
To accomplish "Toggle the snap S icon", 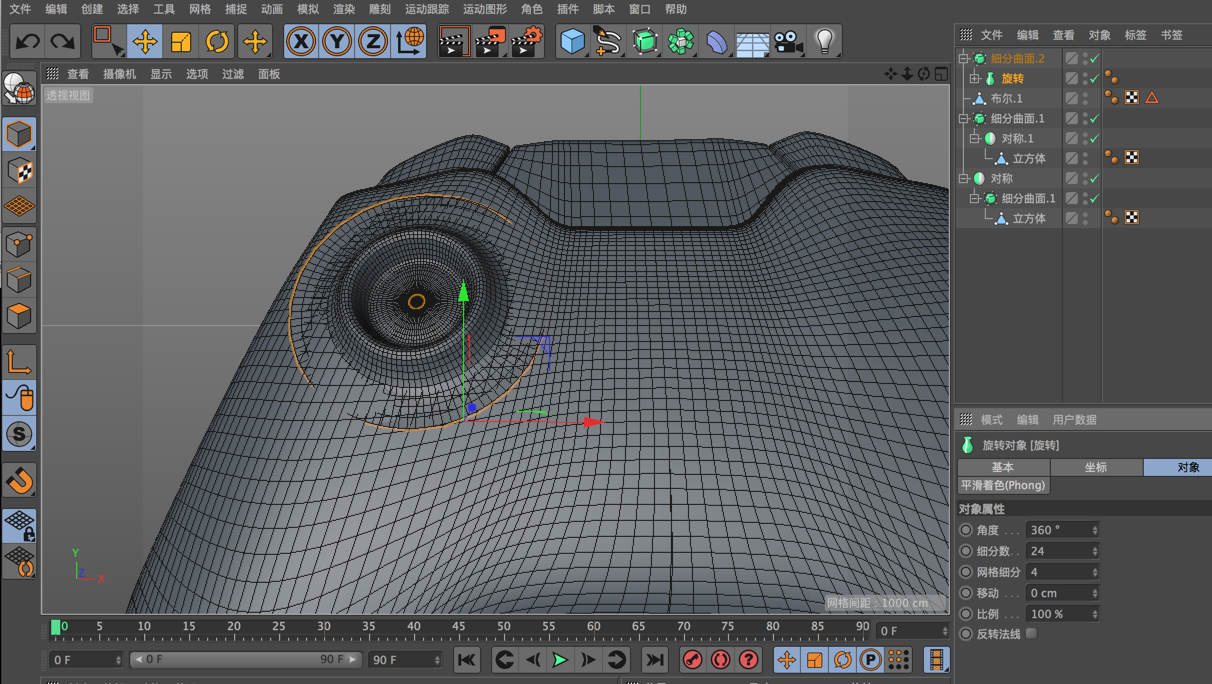I will point(19,434).
